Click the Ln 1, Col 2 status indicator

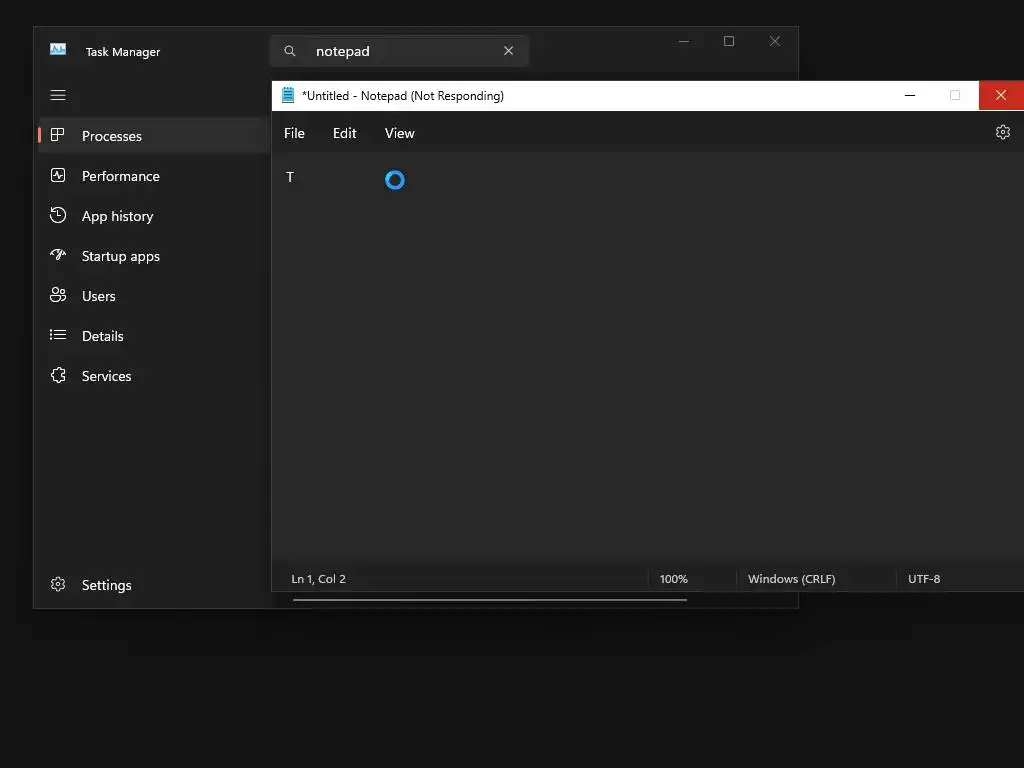pos(319,579)
